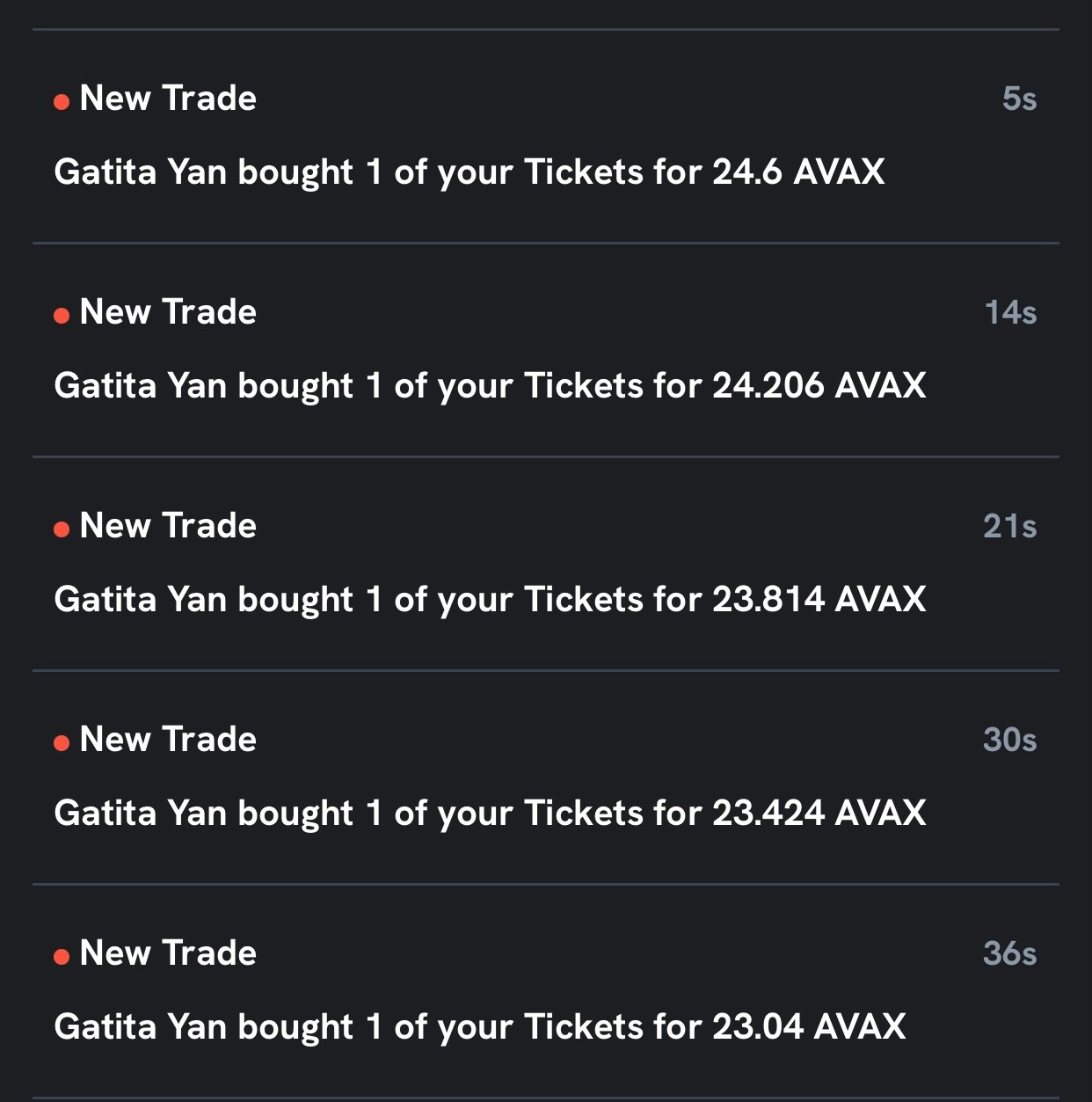Click the 5s timestamp
The height and width of the screenshot is (1102, 1092).
point(1019,99)
